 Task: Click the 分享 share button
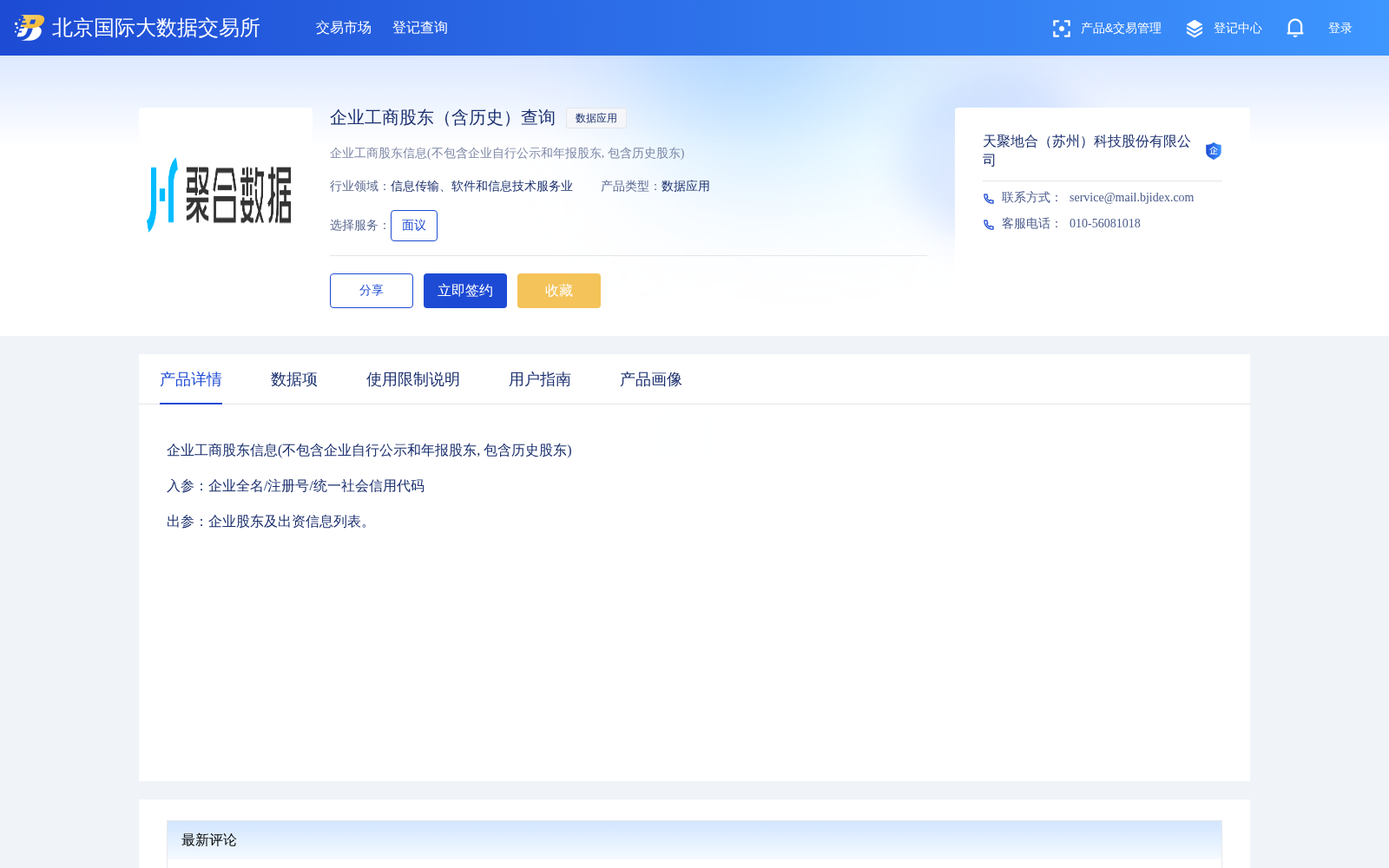pos(372,291)
